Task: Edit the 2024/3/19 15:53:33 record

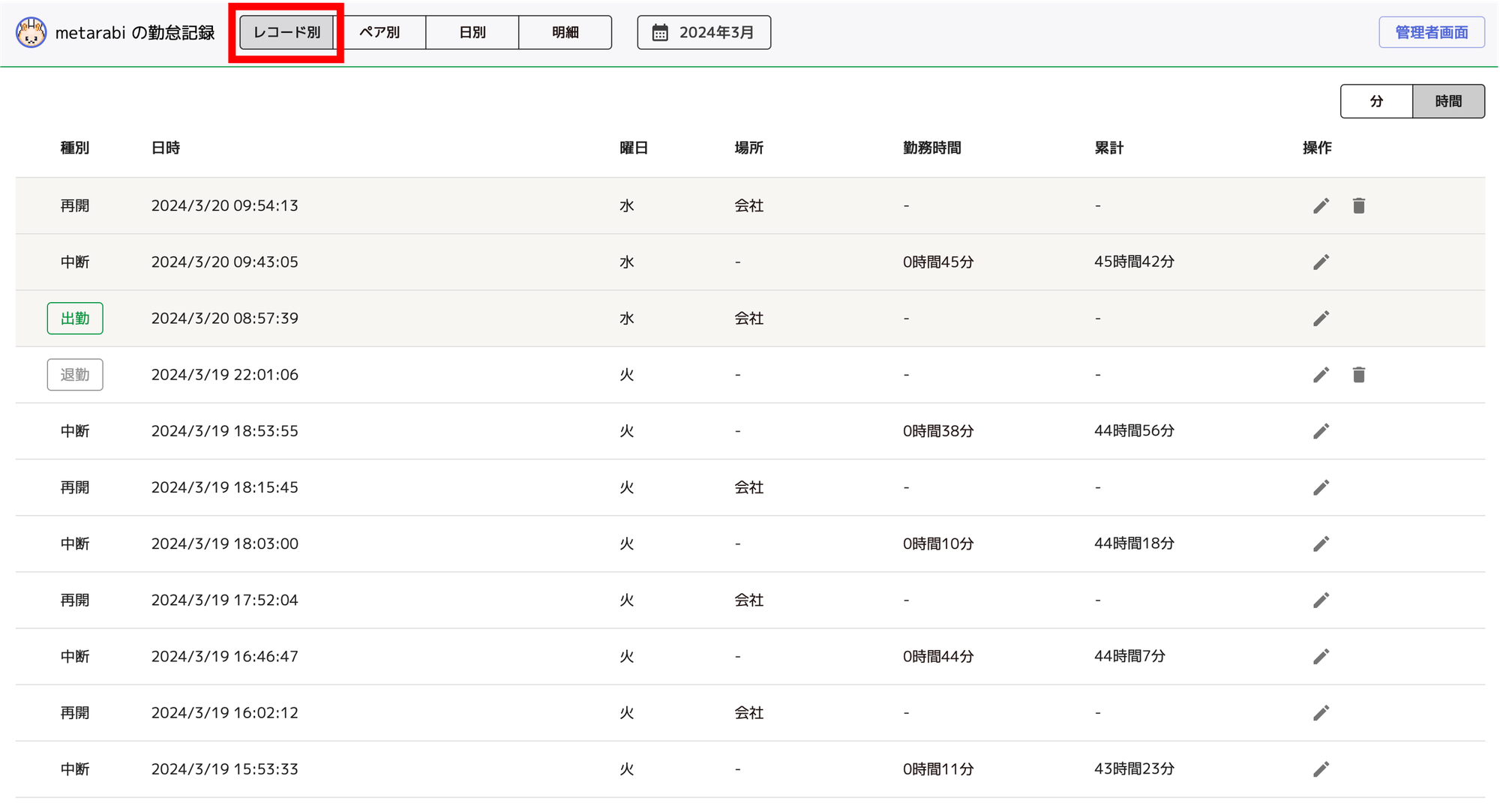Action: coord(1321,769)
